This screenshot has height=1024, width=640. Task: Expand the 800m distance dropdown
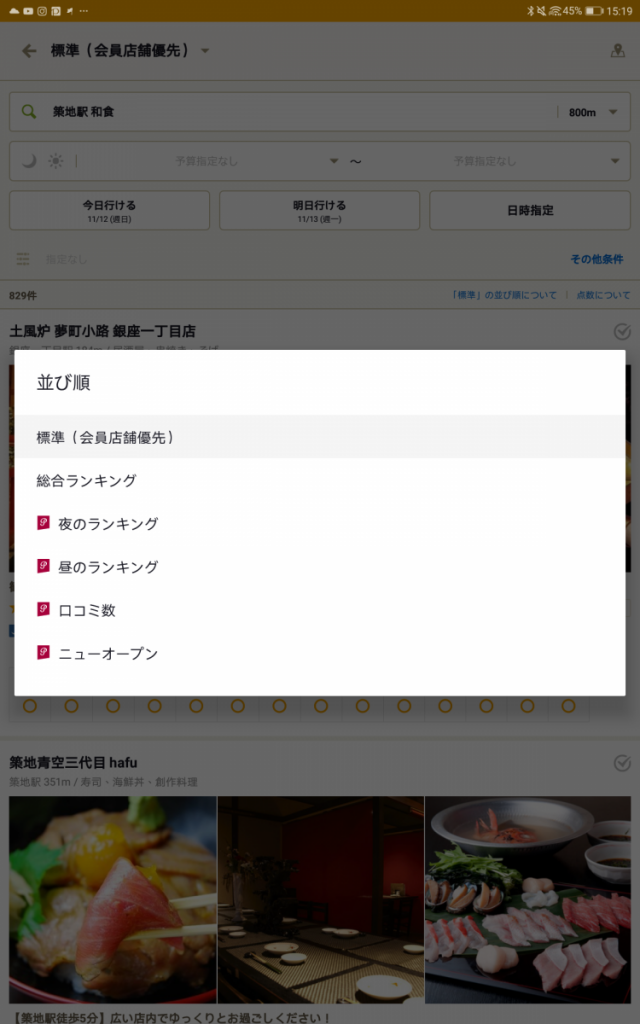[592, 112]
